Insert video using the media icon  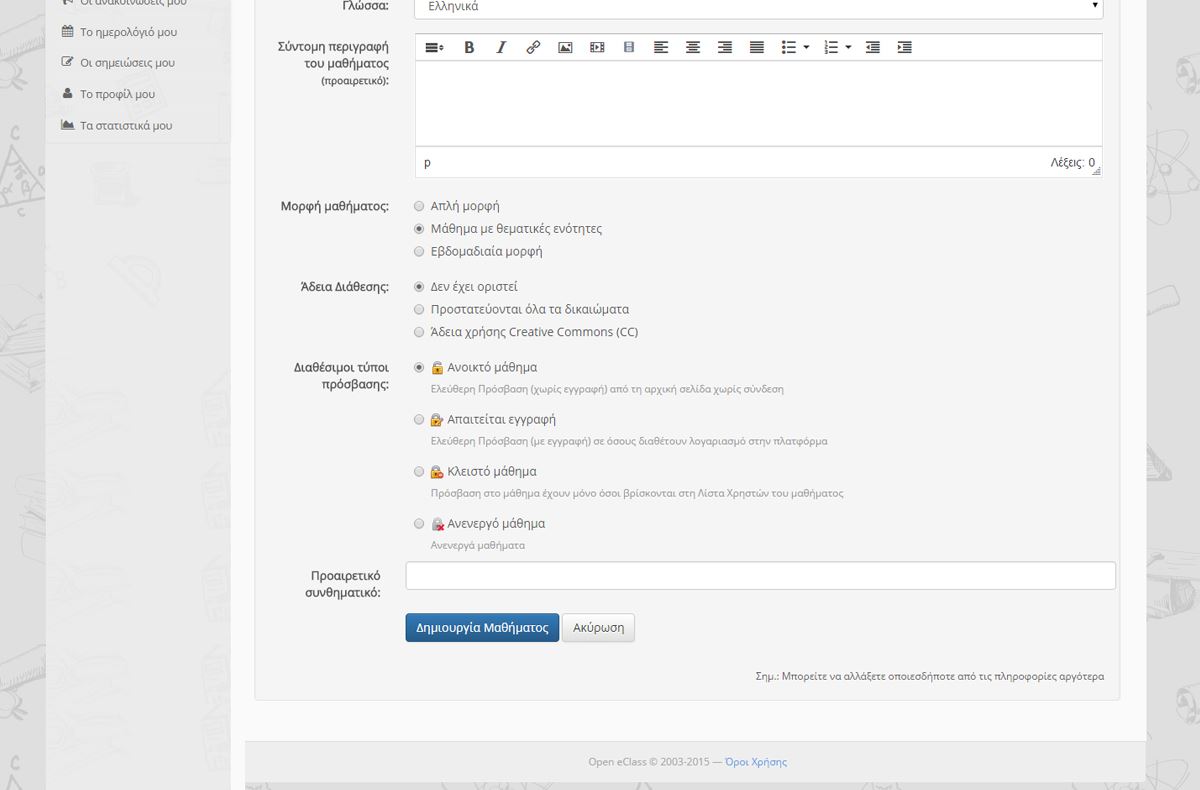(x=597, y=47)
